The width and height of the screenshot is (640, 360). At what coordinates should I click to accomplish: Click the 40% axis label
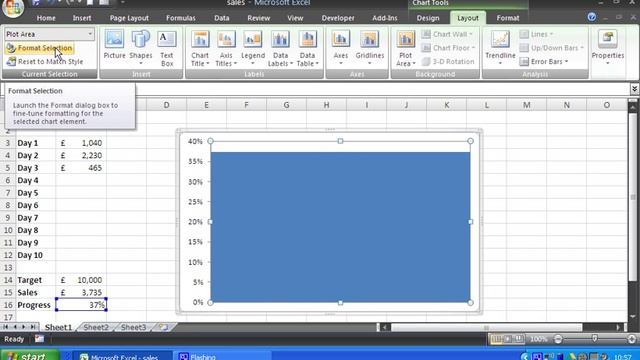pos(195,141)
